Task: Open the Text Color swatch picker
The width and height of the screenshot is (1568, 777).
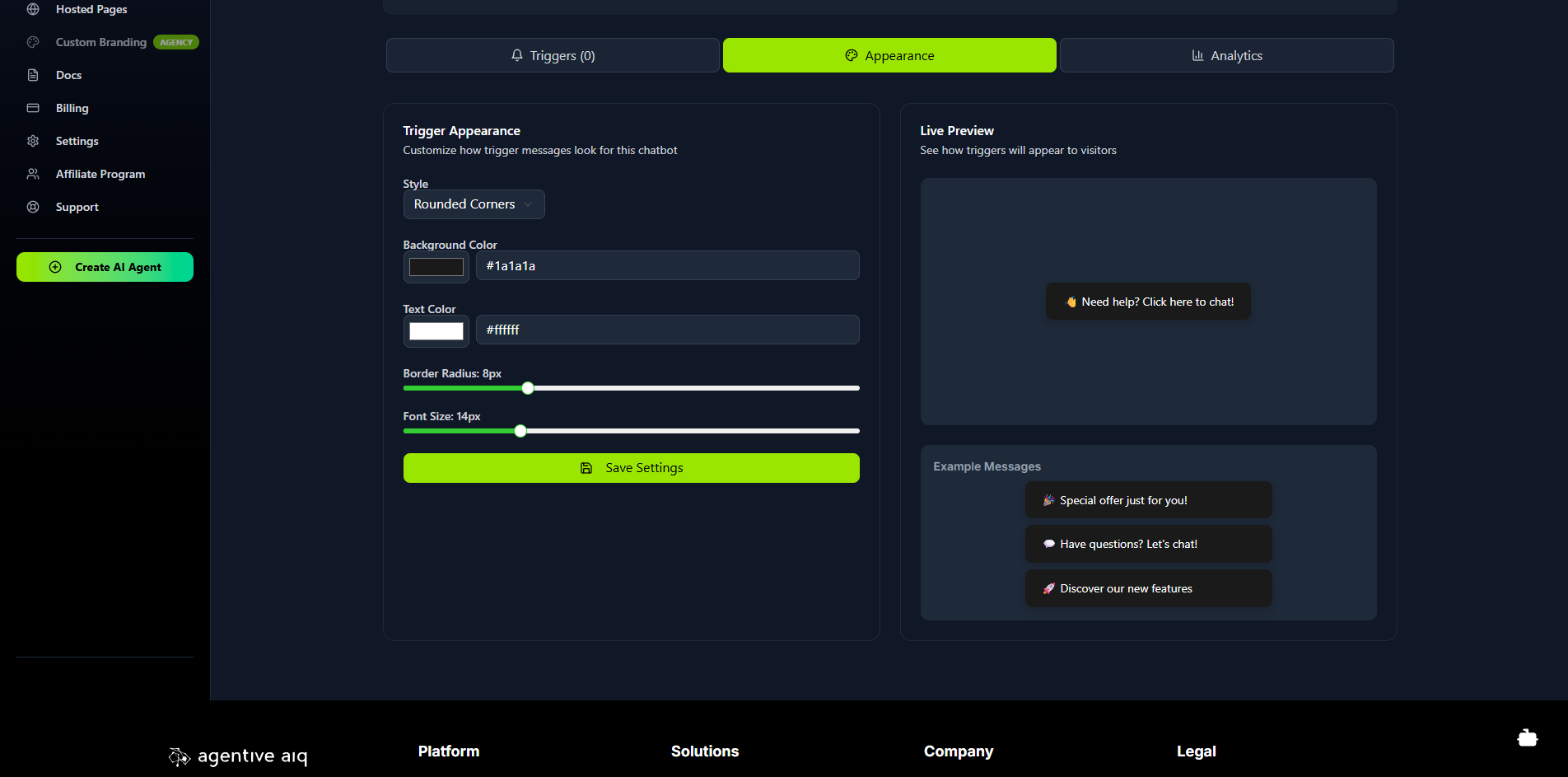Action: coord(436,331)
